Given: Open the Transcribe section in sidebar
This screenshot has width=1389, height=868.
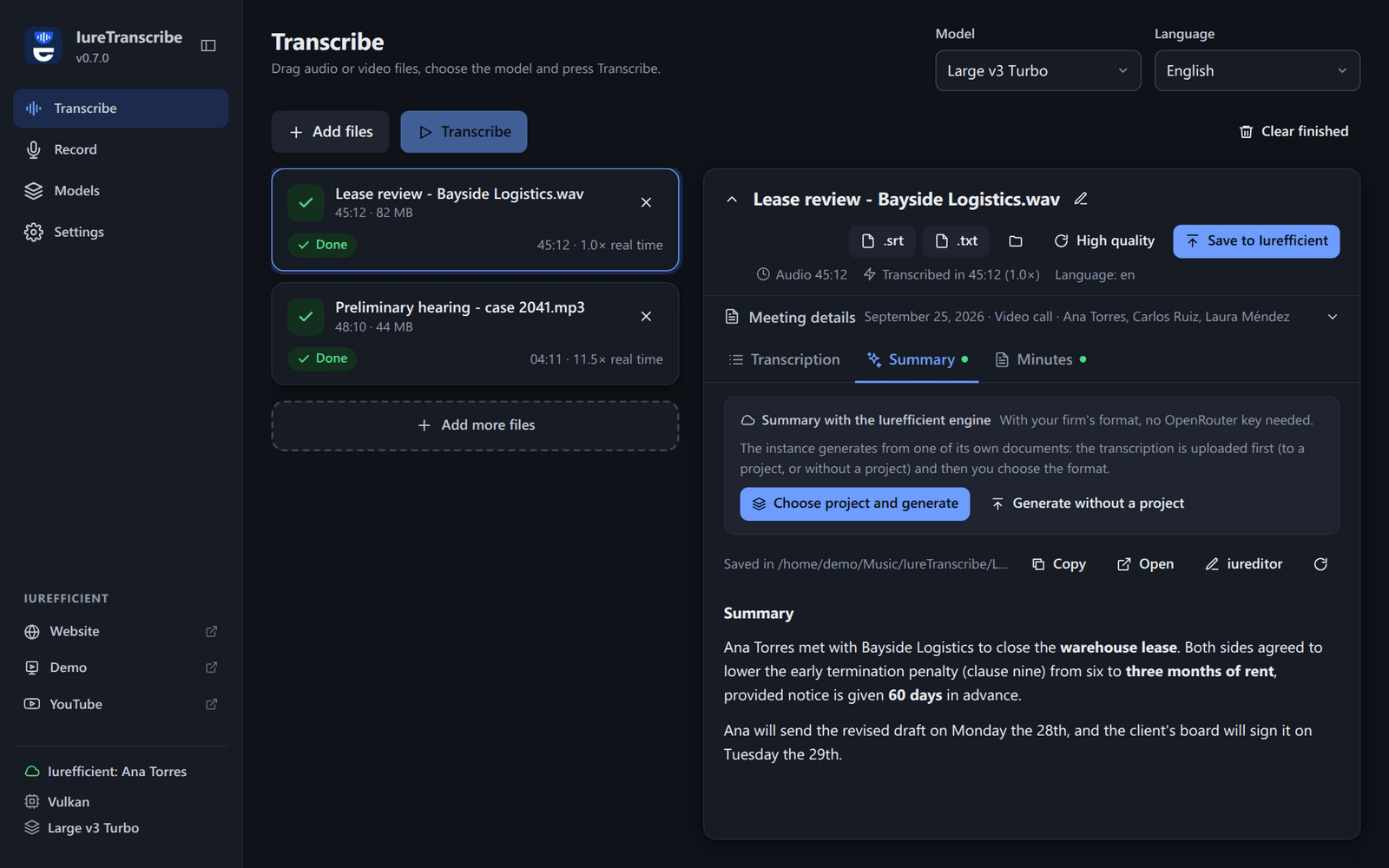Looking at the screenshot, I should click(121, 108).
